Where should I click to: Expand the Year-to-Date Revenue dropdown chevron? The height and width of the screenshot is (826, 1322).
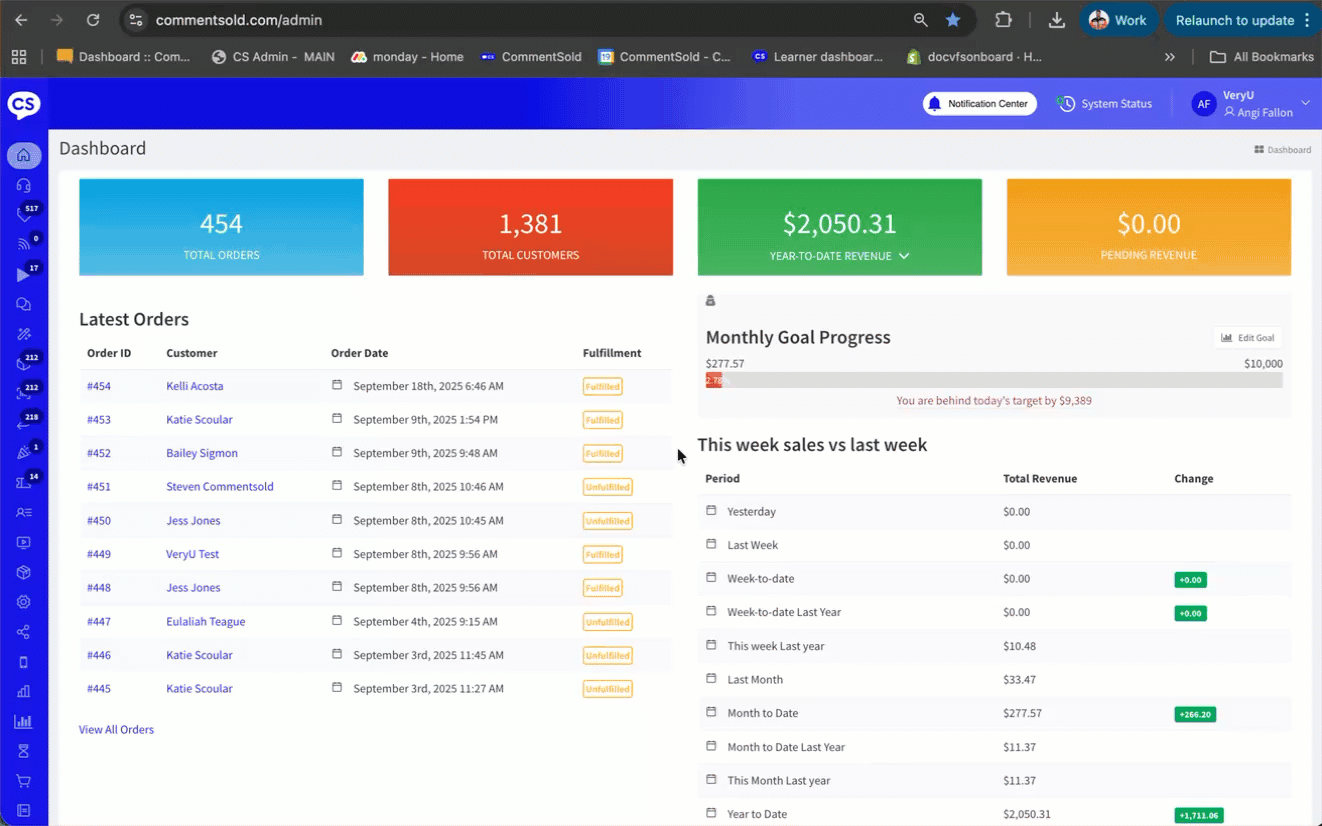tap(904, 256)
